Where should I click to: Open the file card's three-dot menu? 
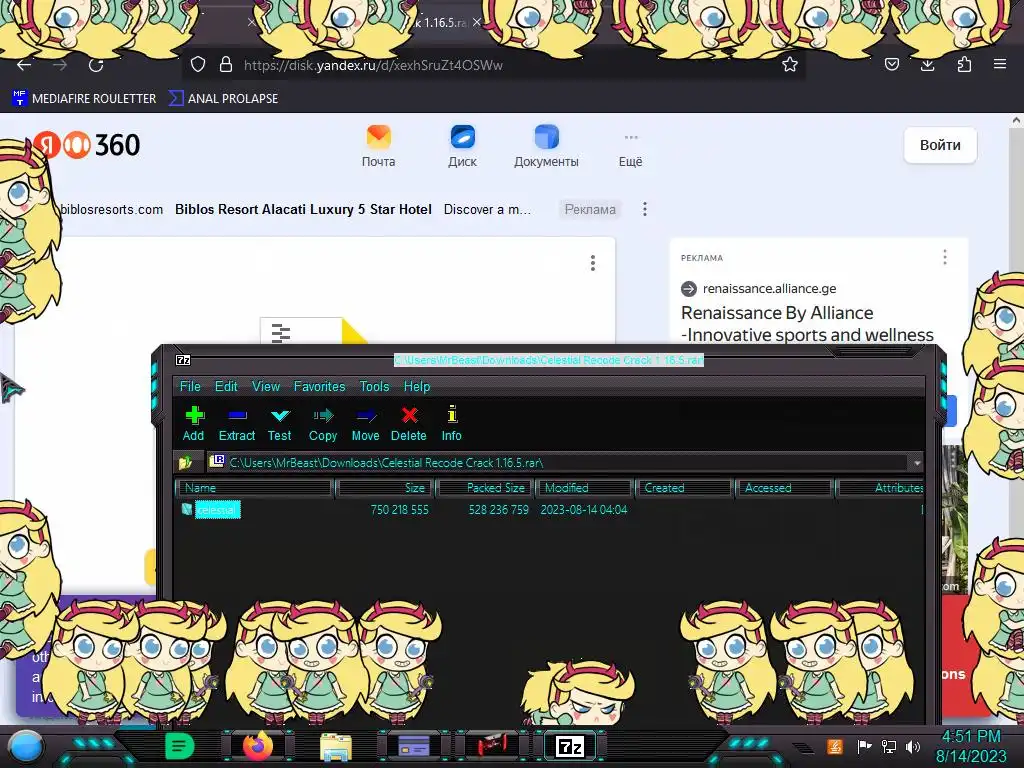(592, 263)
